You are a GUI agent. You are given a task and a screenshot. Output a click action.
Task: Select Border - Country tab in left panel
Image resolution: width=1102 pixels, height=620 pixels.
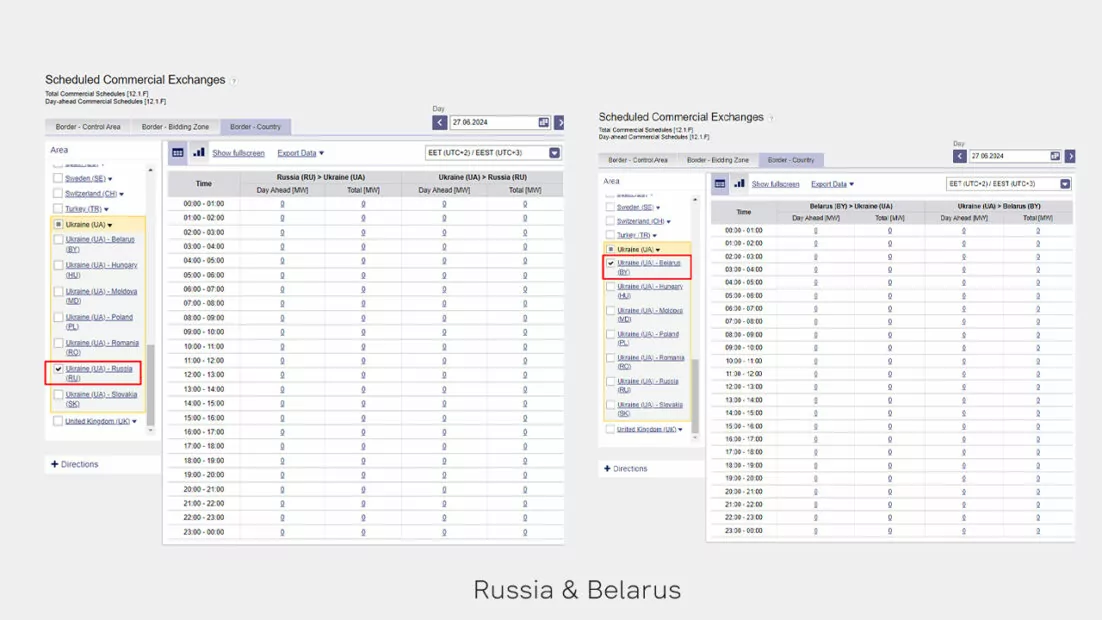(255, 127)
